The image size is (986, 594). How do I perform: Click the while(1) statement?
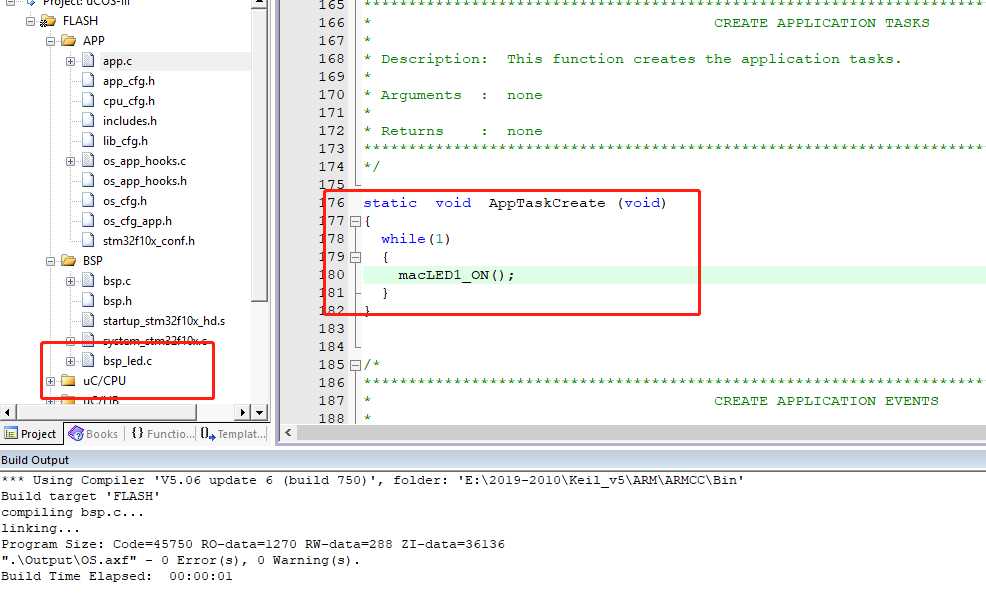pos(416,239)
